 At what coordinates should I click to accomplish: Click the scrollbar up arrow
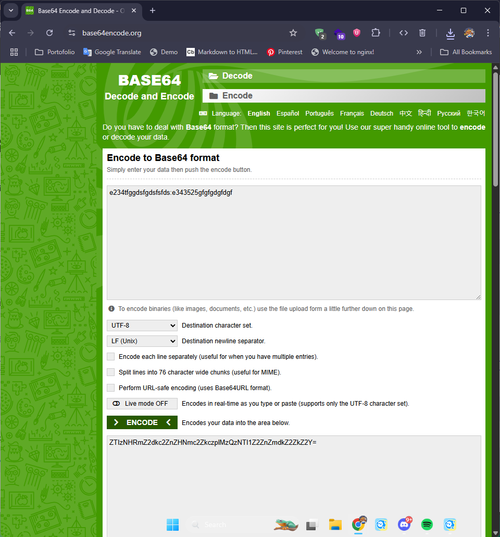[495, 67]
